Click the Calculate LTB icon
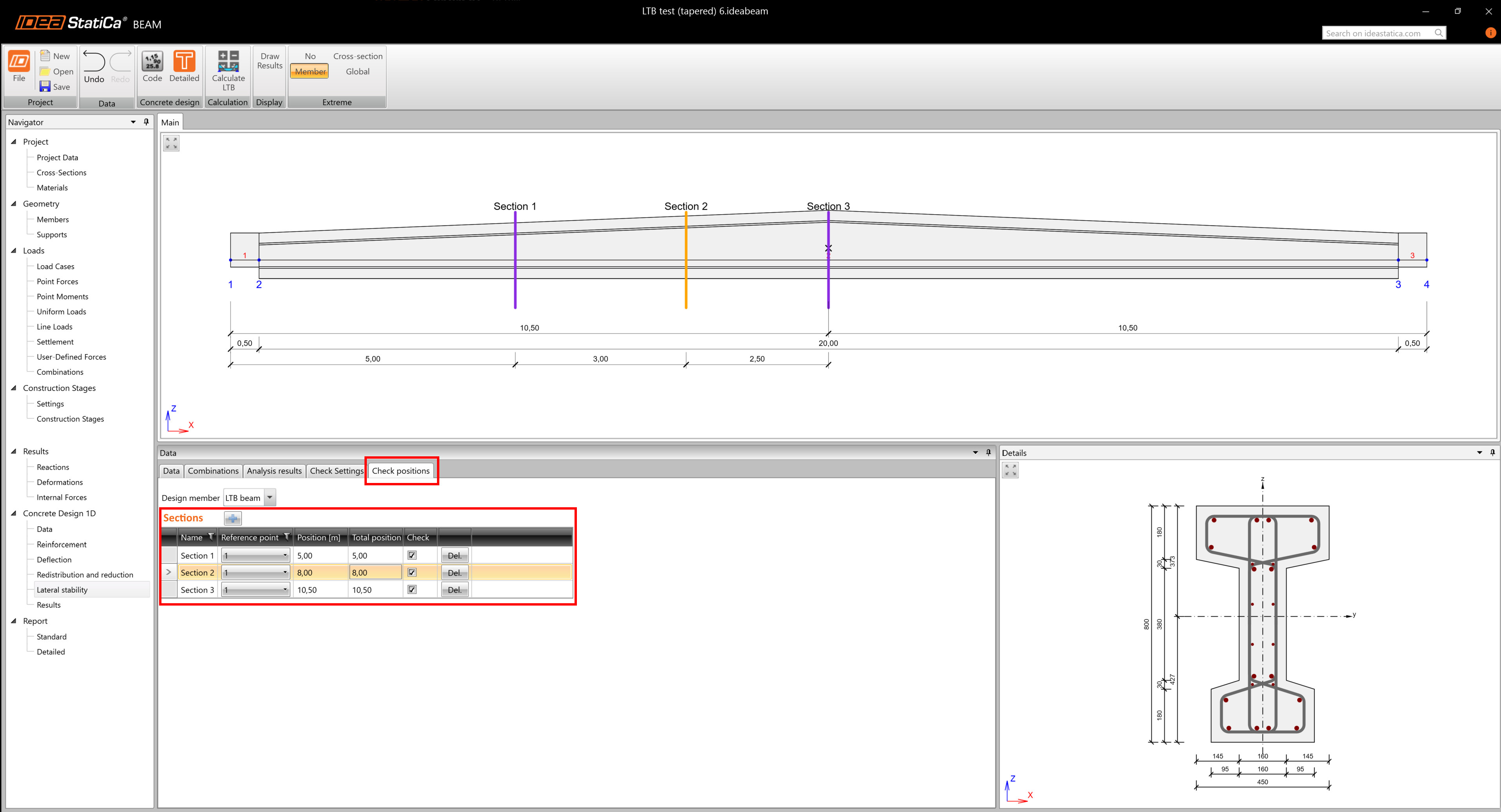 pos(228,61)
